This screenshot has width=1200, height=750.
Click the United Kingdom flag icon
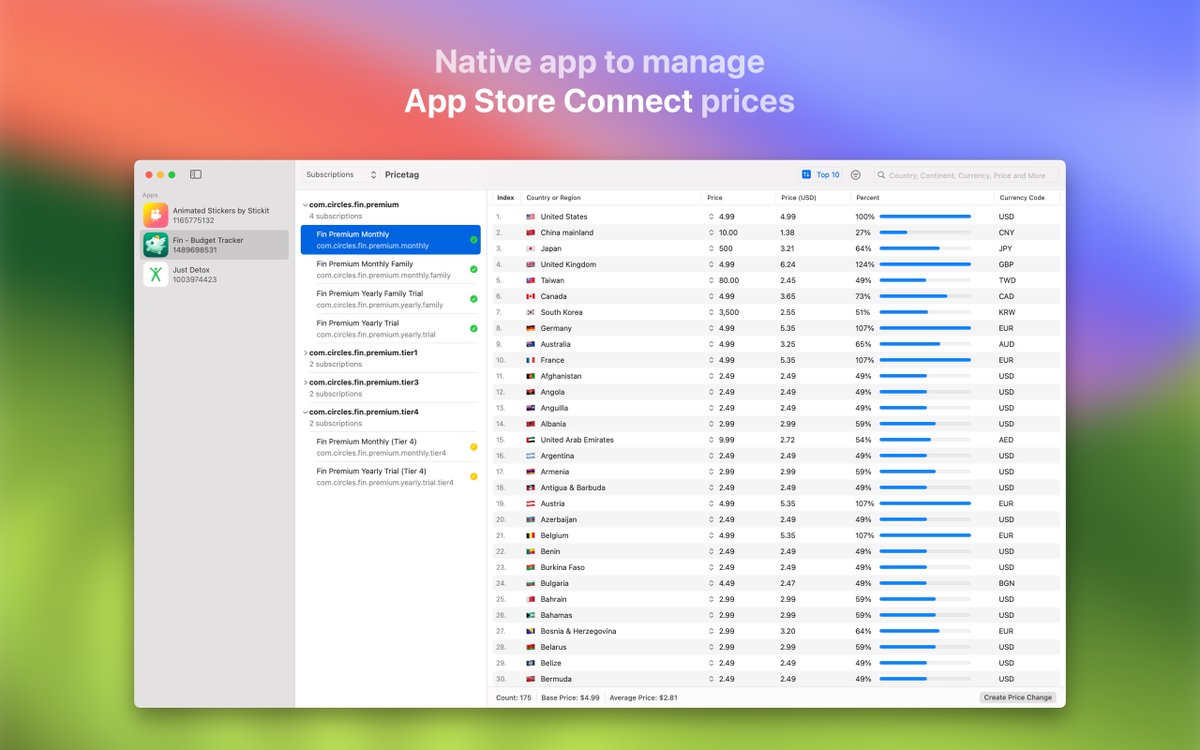click(x=531, y=265)
